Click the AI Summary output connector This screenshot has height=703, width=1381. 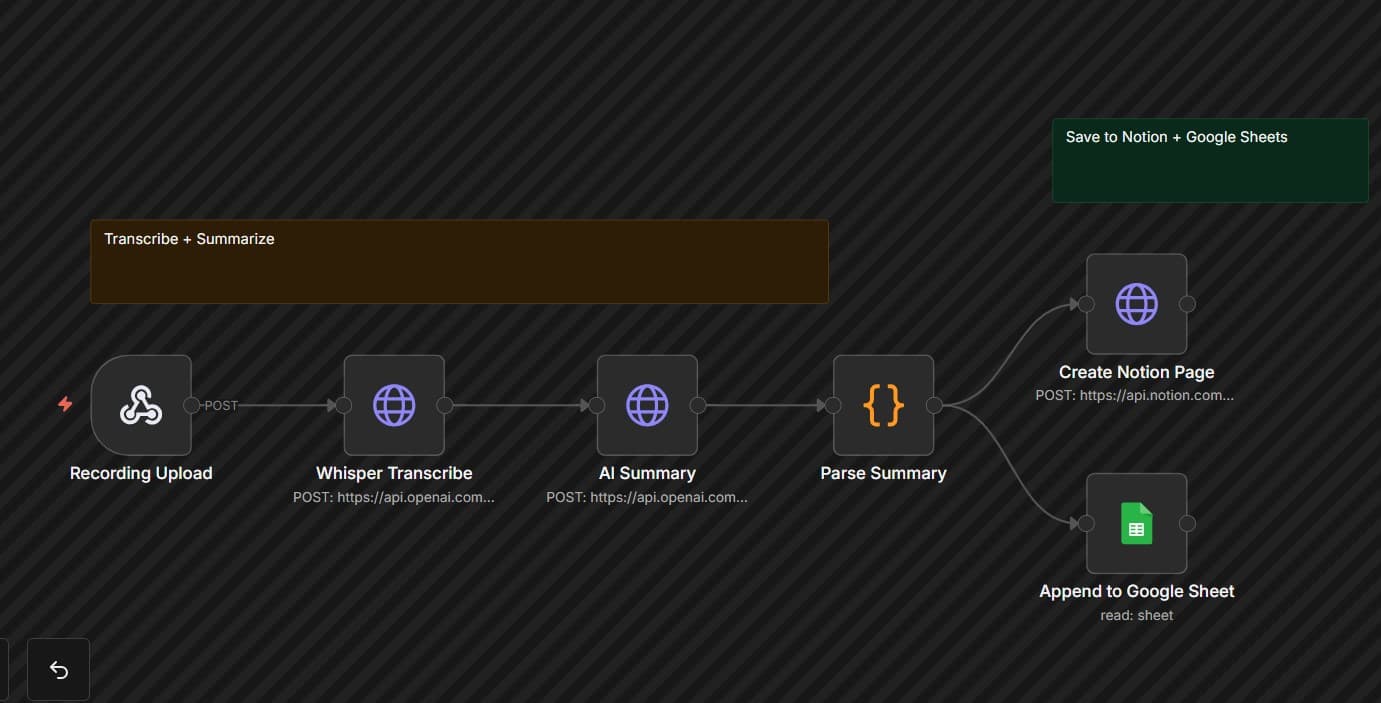click(x=698, y=405)
